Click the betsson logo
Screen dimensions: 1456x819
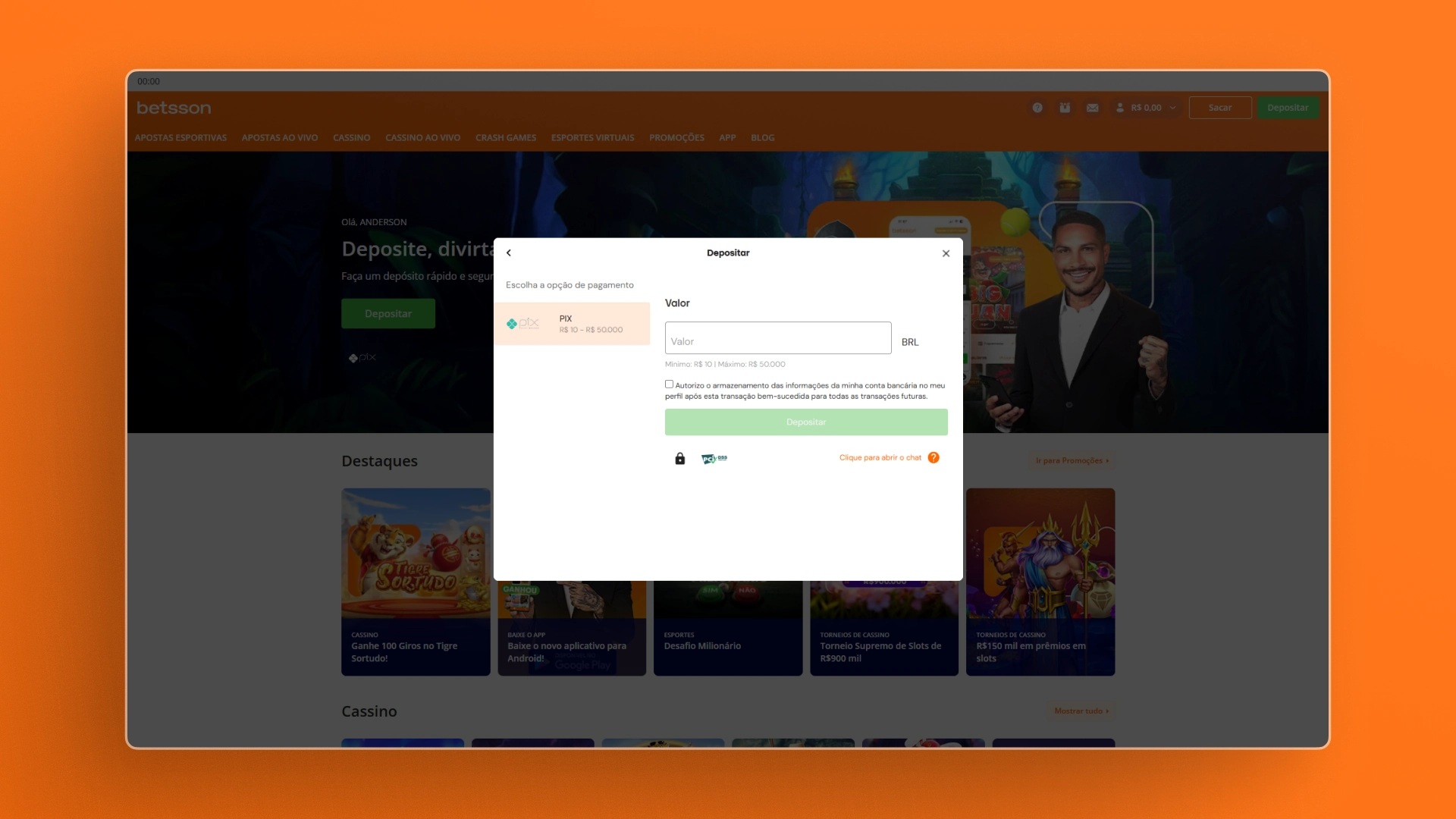point(174,108)
